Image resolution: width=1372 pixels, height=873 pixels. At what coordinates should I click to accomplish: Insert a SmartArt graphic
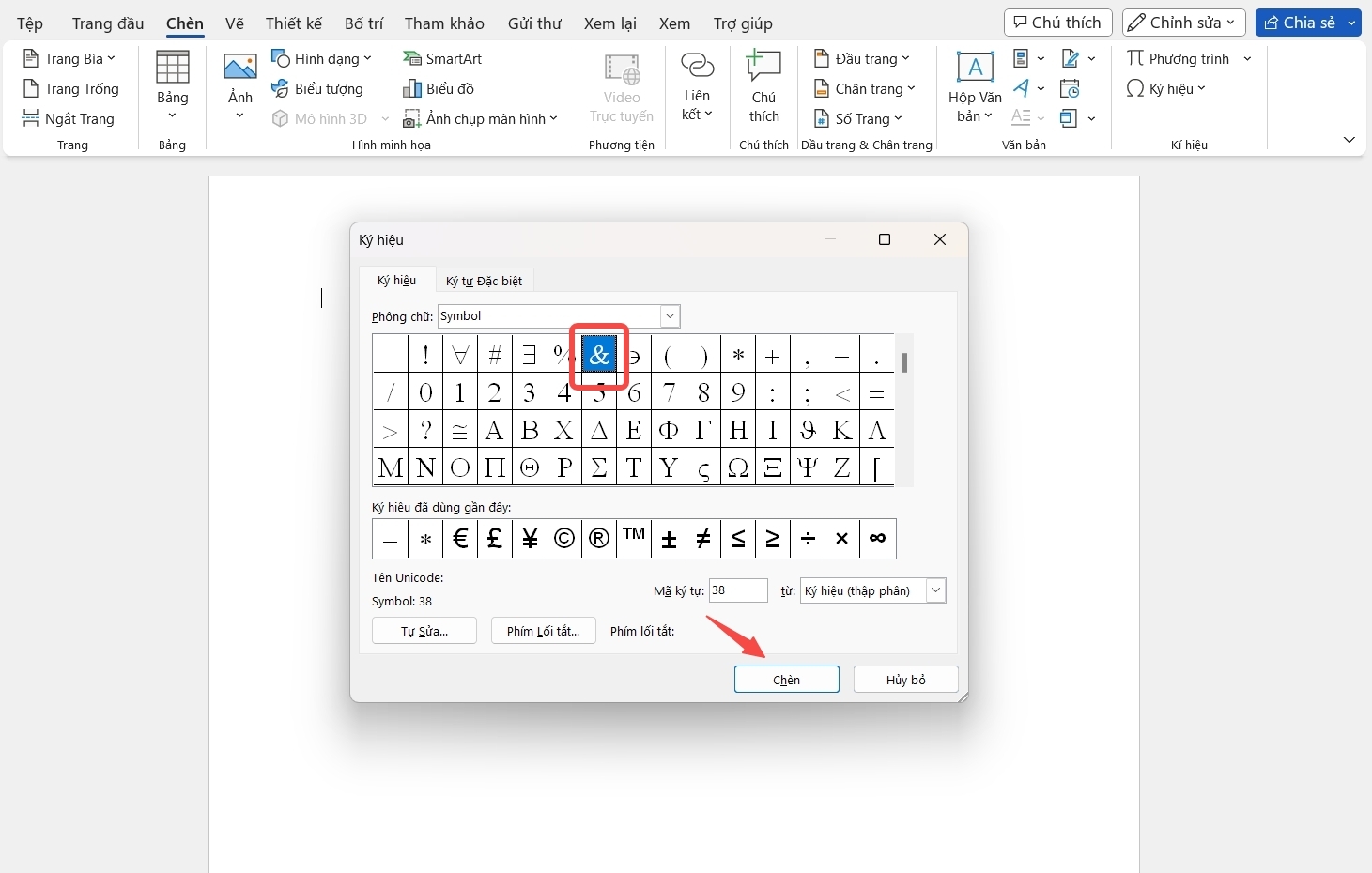[x=442, y=58]
